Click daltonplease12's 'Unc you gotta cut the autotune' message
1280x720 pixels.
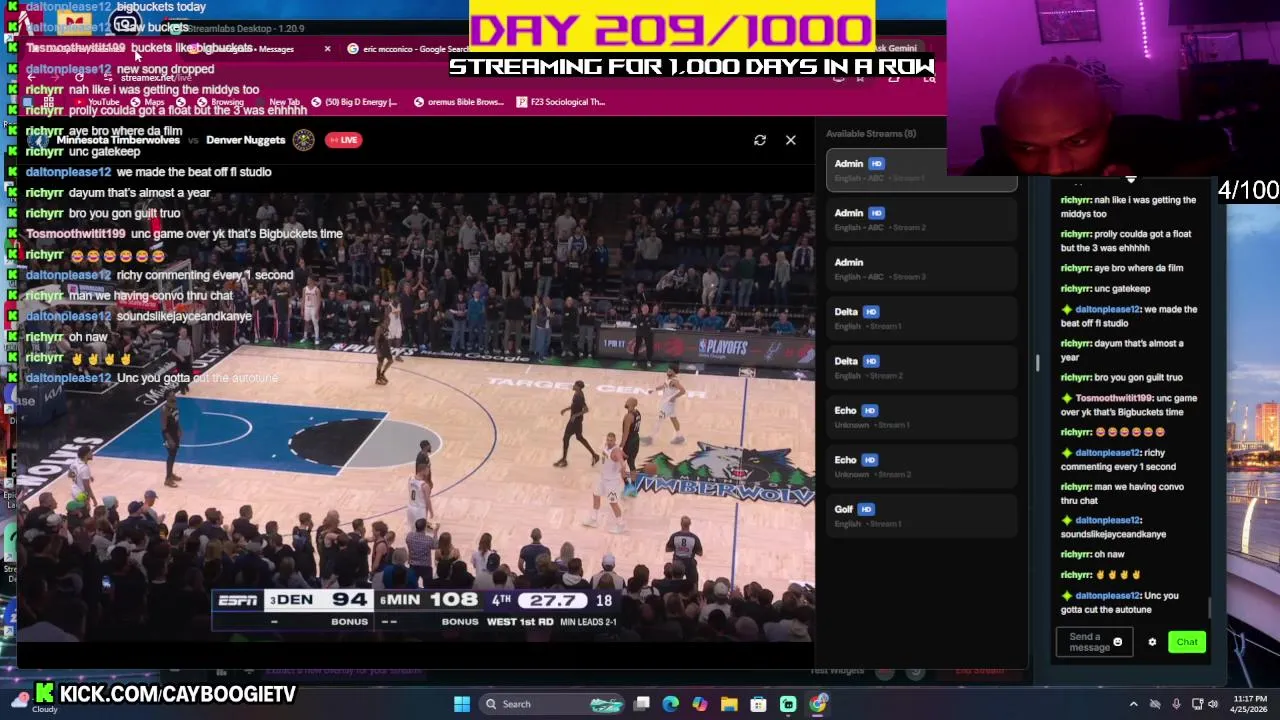(x=1120, y=602)
